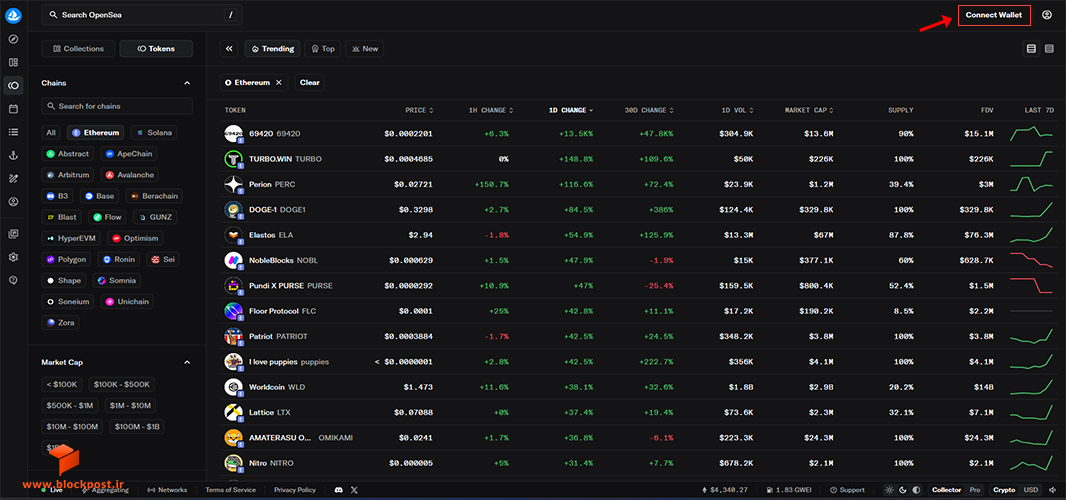Open the calendar icon in sidebar

[13, 109]
